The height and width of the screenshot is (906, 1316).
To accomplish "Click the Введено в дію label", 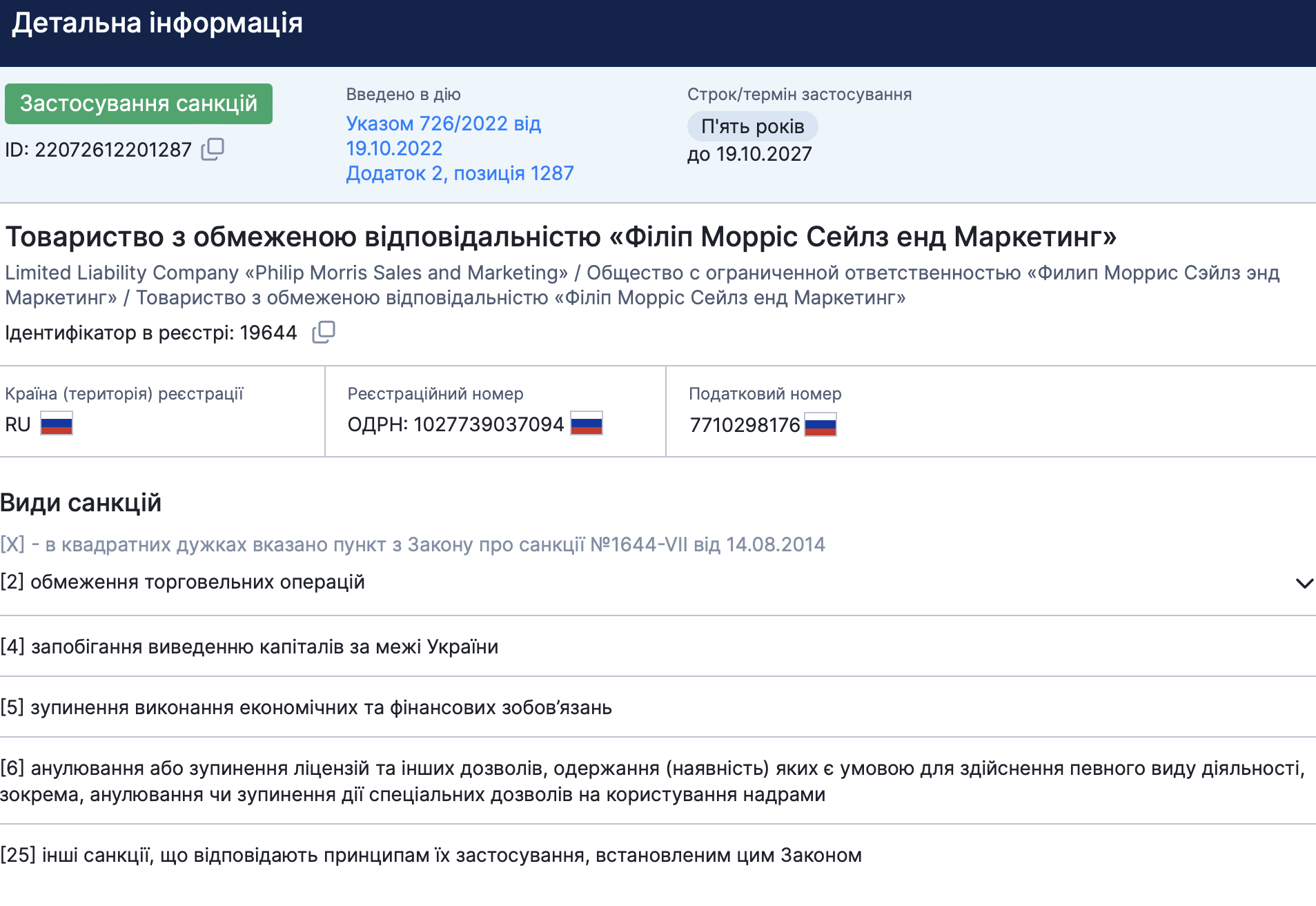I will coord(404,95).
